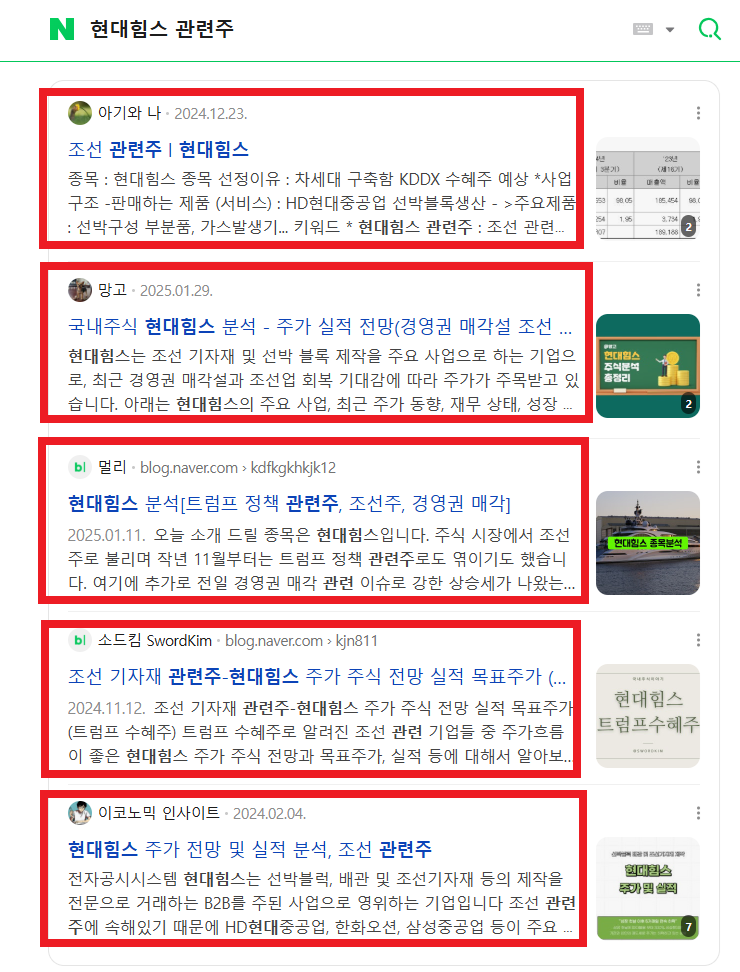740x972 pixels.
Task: Open 현대힘스 주가 전망 및 실적 분석 link
Action: click(x=250, y=849)
